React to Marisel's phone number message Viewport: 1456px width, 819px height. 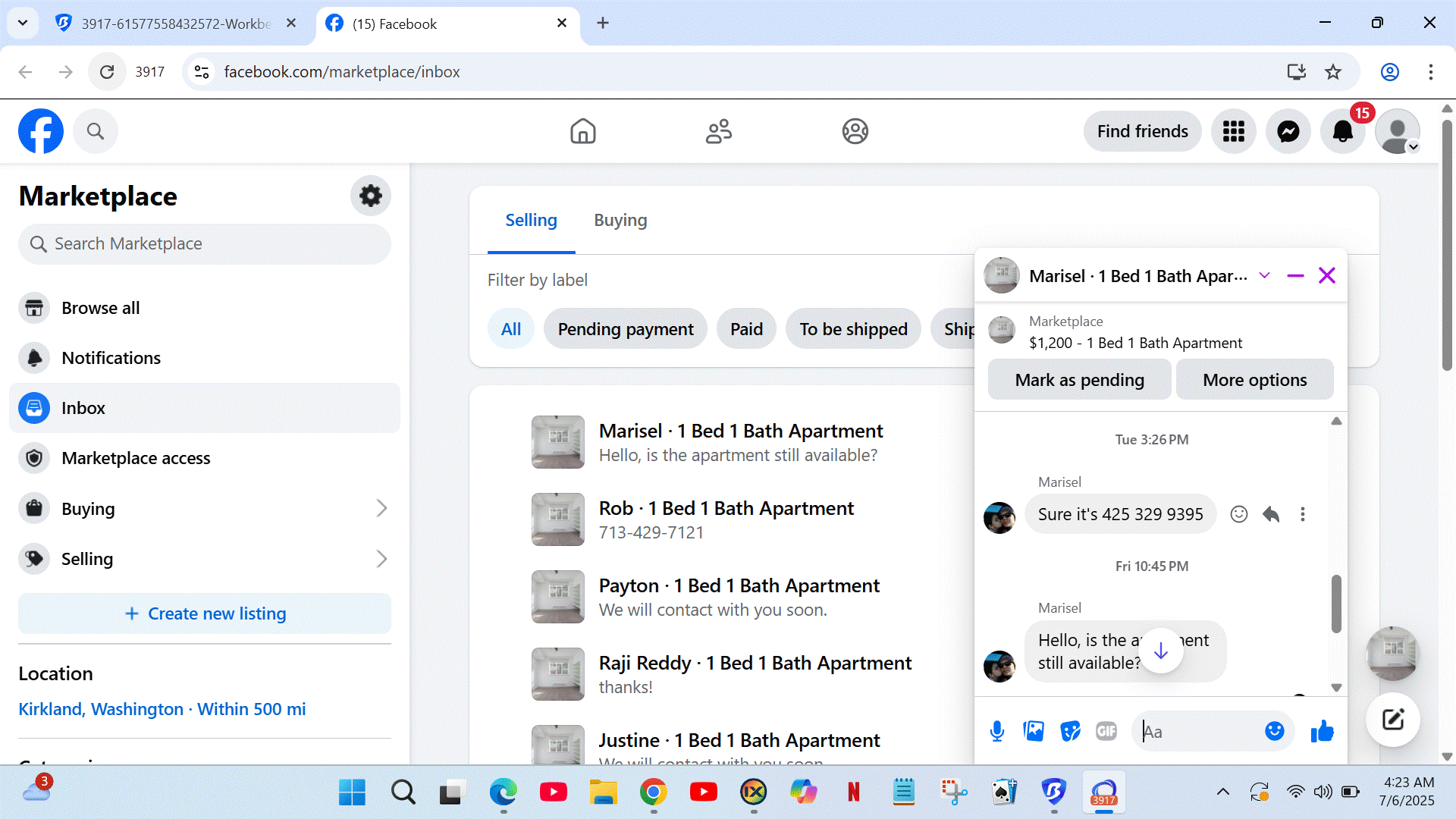[1238, 514]
